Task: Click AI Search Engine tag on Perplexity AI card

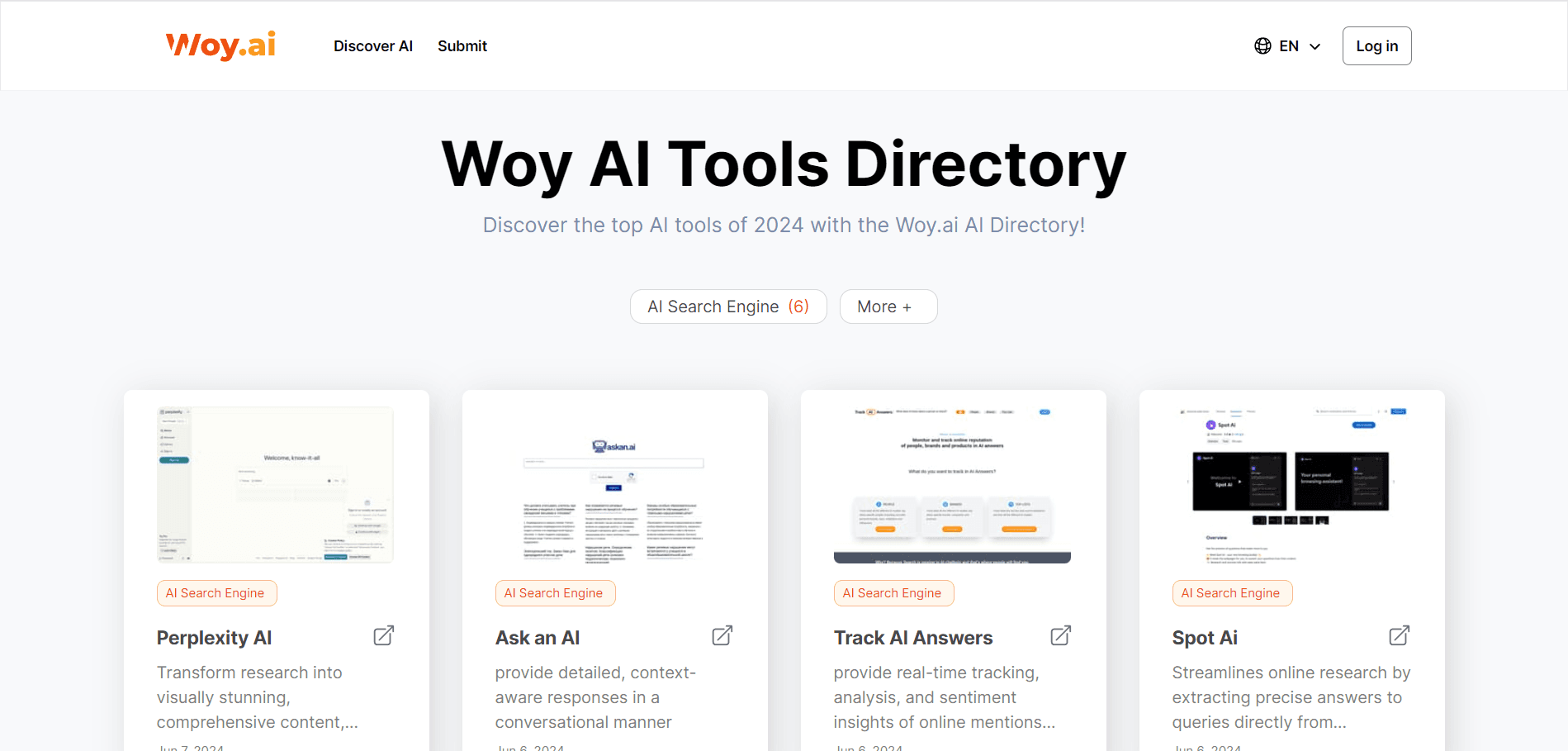Action: 216,593
